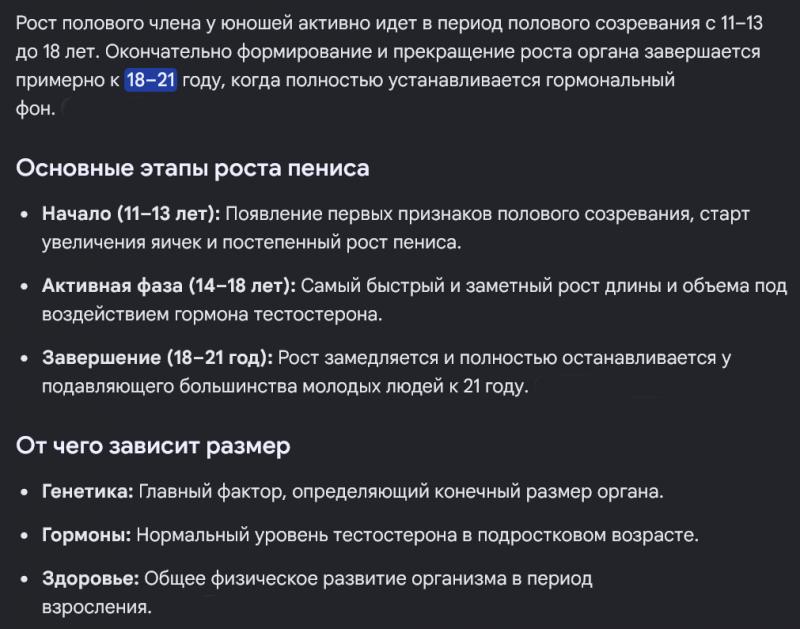Click the bullet before "Гормоны" item
This screenshot has width=800, height=629.
click(24, 536)
